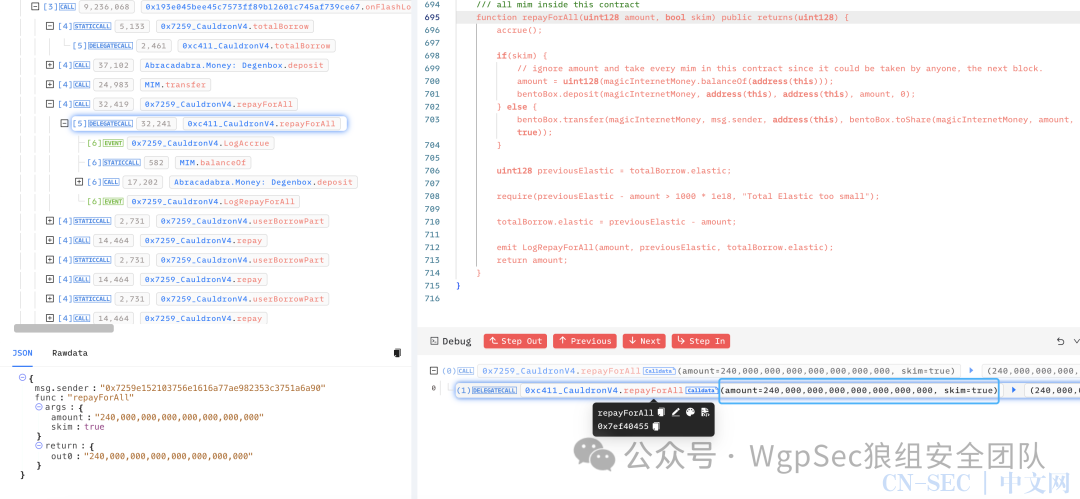Switch to the Rawdata tab
The width and height of the screenshot is (1080, 499).
click(x=70, y=353)
